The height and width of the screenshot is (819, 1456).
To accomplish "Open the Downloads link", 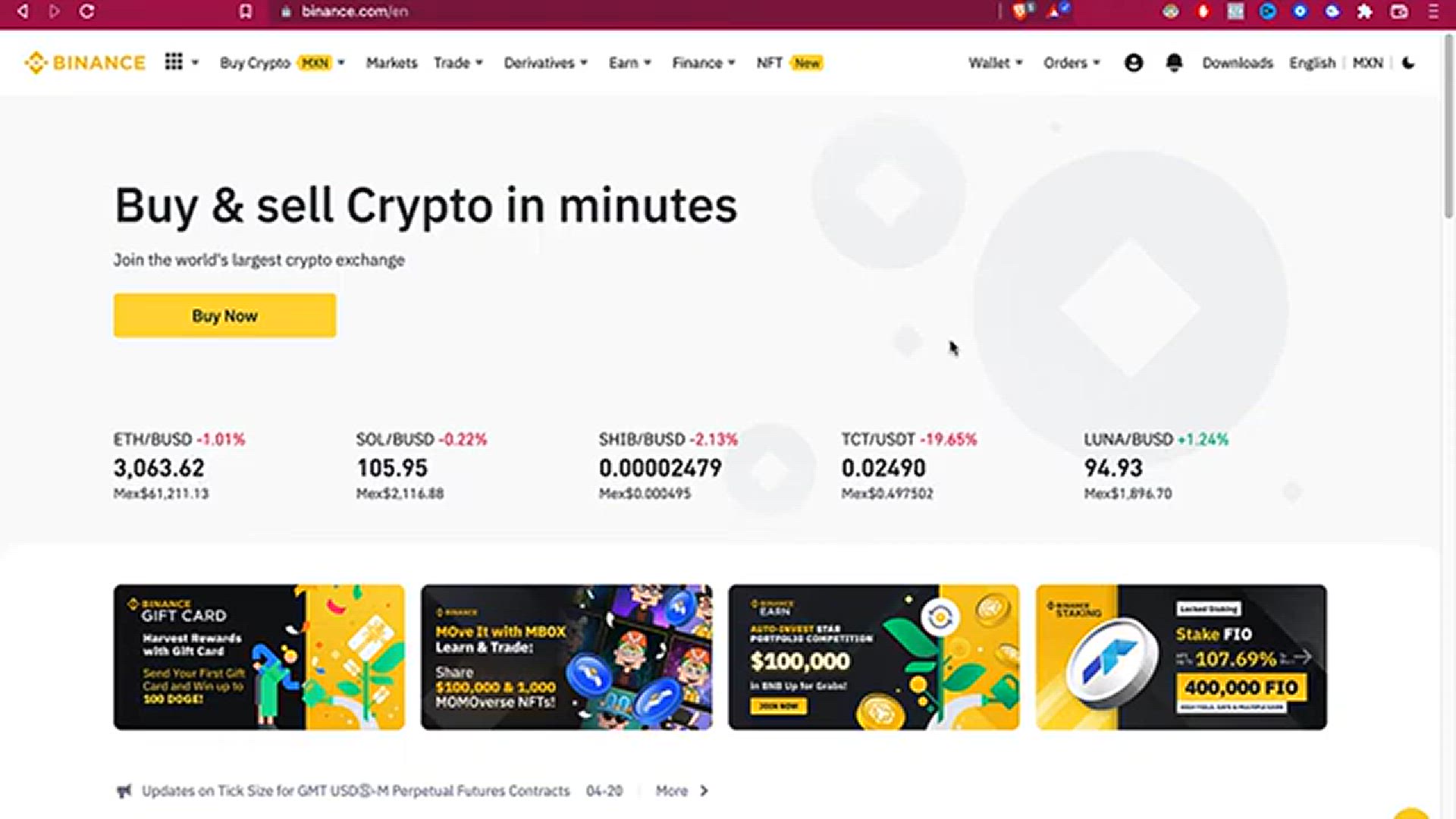I will tap(1237, 63).
